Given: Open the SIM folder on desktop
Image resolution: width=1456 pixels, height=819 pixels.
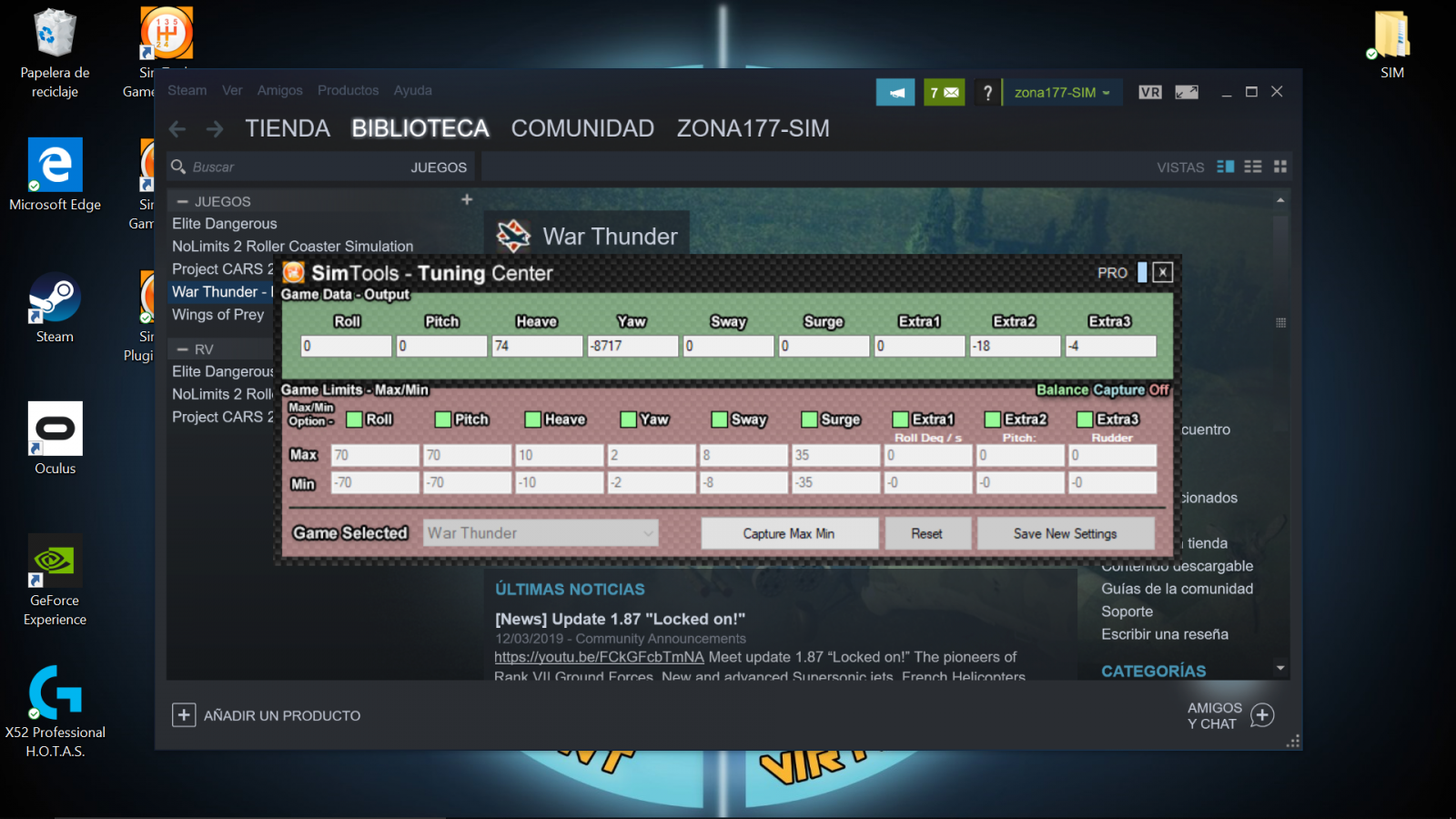Looking at the screenshot, I should [1391, 44].
